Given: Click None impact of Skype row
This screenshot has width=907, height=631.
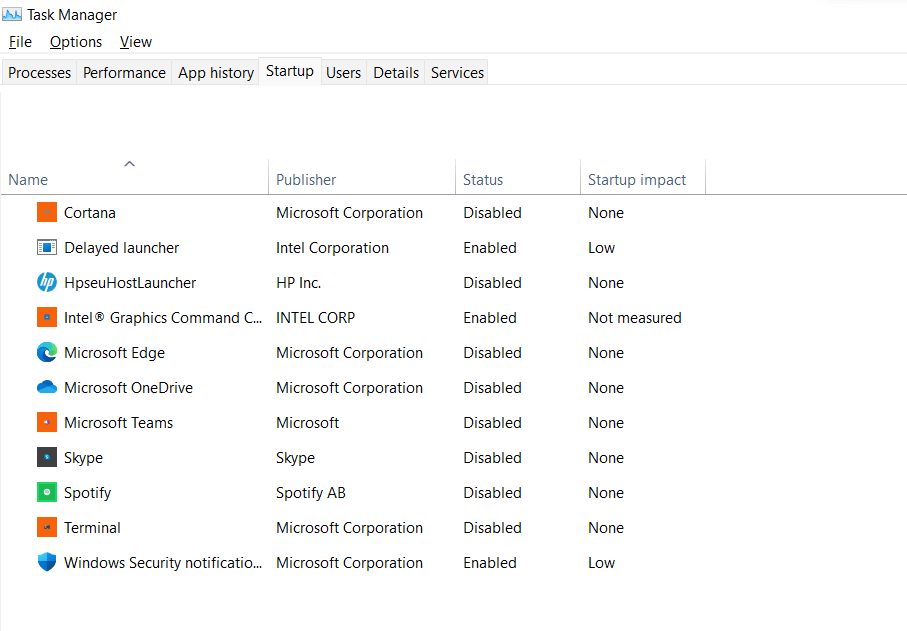Looking at the screenshot, I should (606, 458).
